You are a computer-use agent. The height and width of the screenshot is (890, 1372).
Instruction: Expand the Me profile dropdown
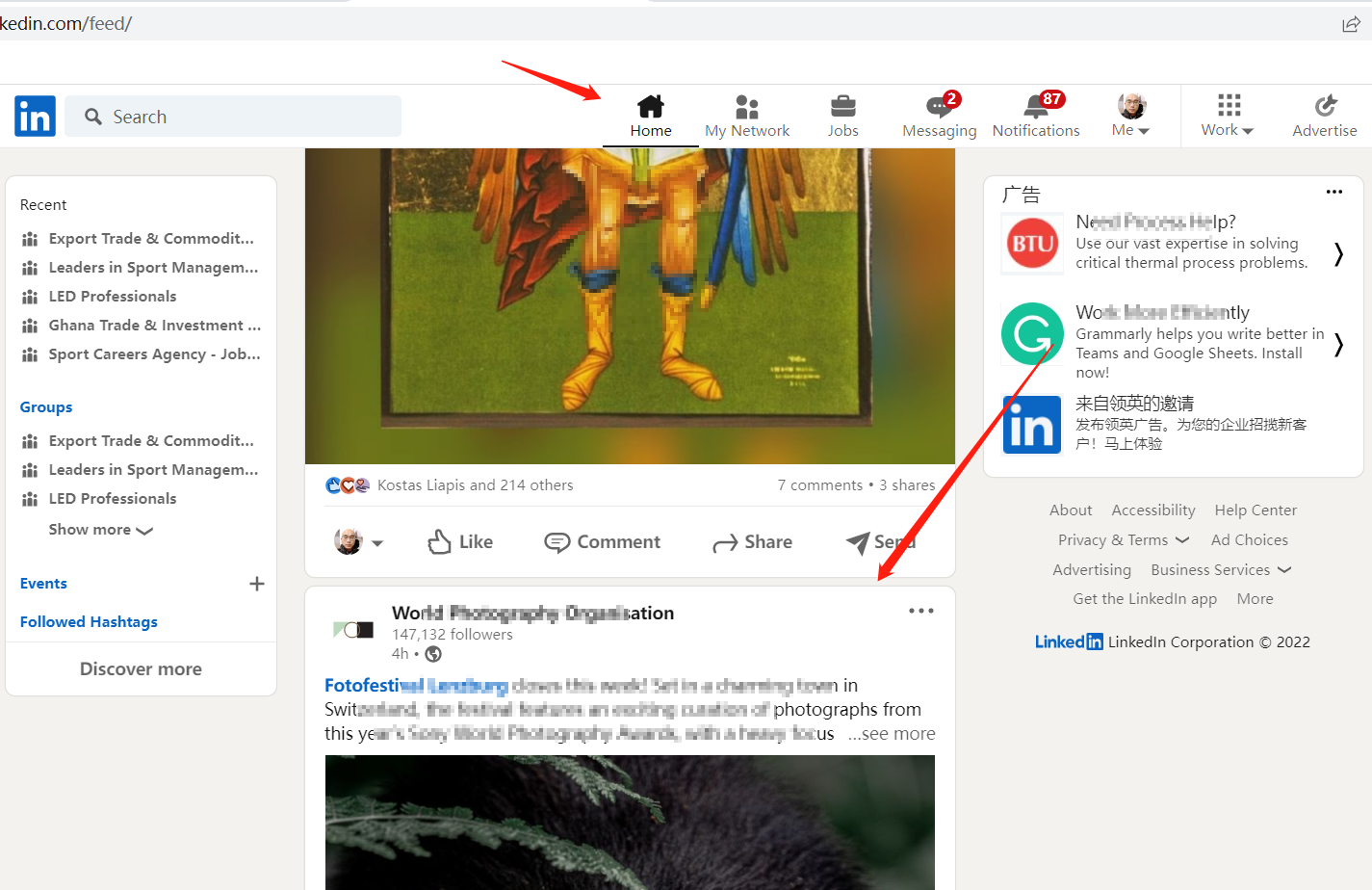1130,116
